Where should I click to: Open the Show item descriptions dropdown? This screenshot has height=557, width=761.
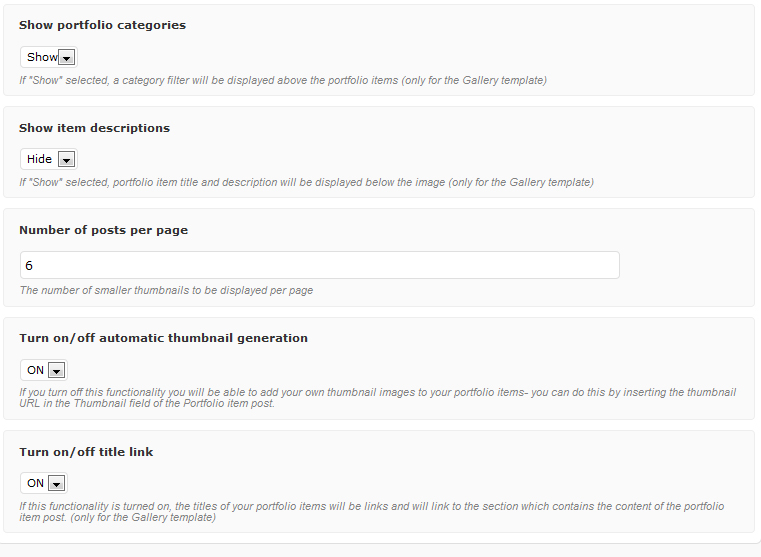[40, 159]
